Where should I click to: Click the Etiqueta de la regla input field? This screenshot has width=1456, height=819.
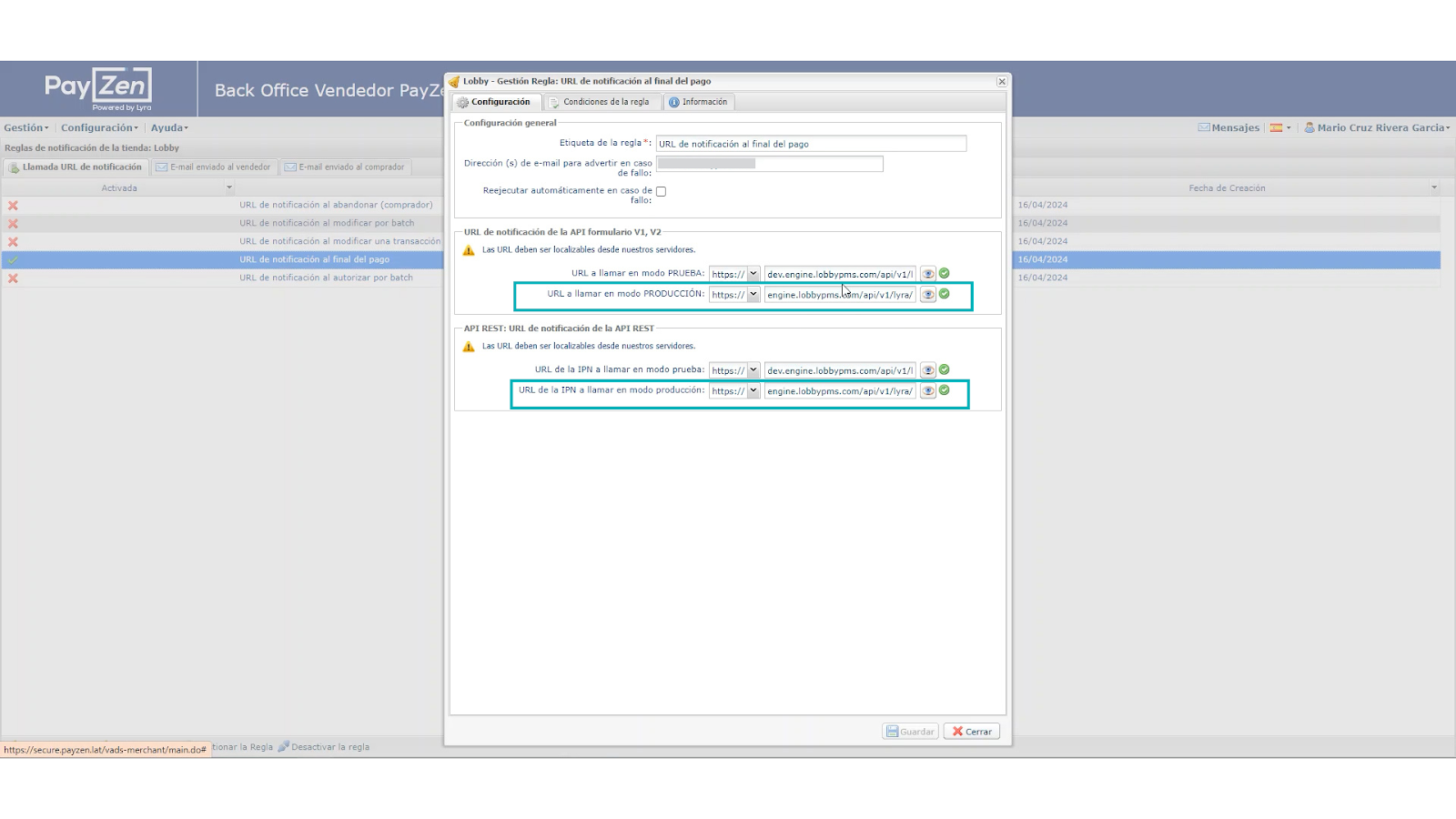(810, 144)
